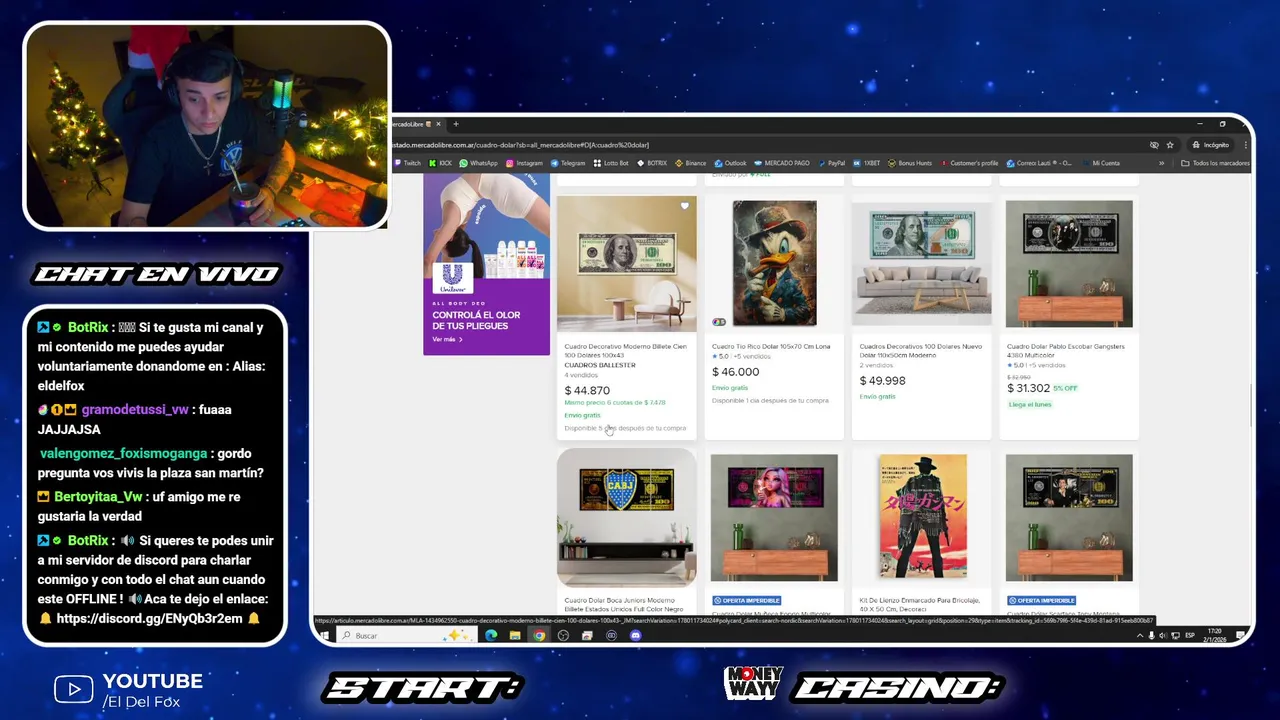Show hidden system tray icons
This screenshot has height=720, width=1280.
[1140, 635]
